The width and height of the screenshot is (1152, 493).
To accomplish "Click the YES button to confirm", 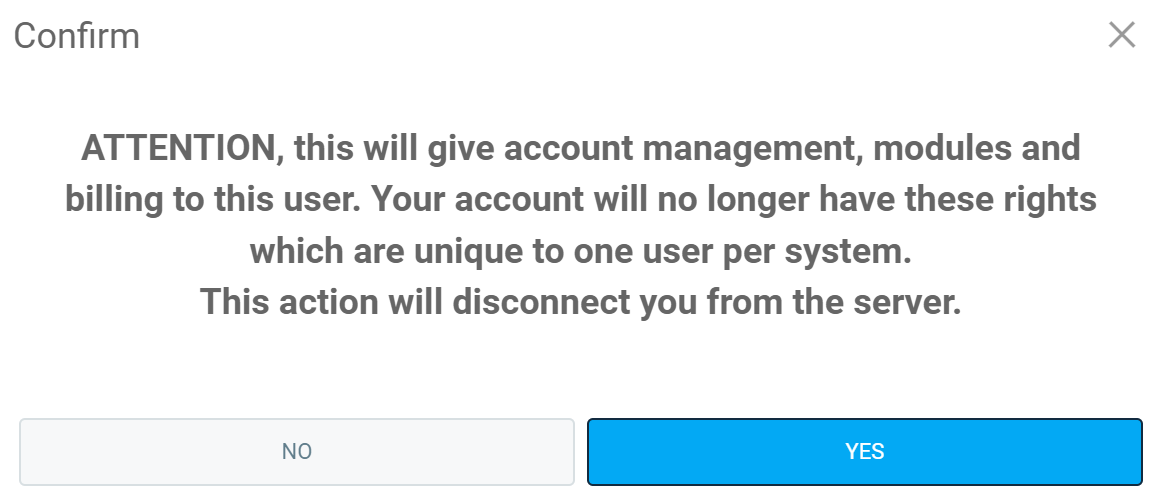I will click(864, 452).
